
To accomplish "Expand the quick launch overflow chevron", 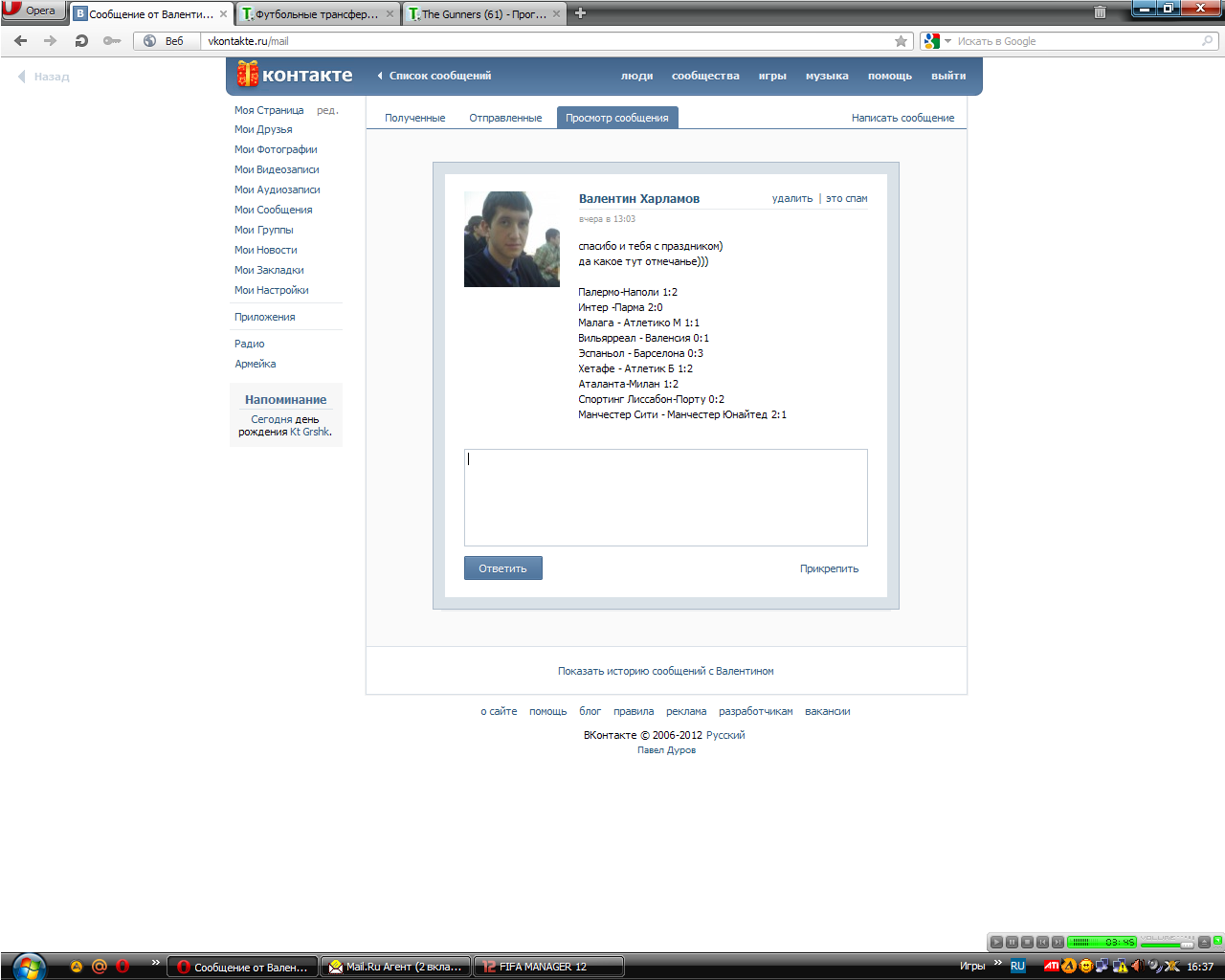I will (x=155, y=963).
